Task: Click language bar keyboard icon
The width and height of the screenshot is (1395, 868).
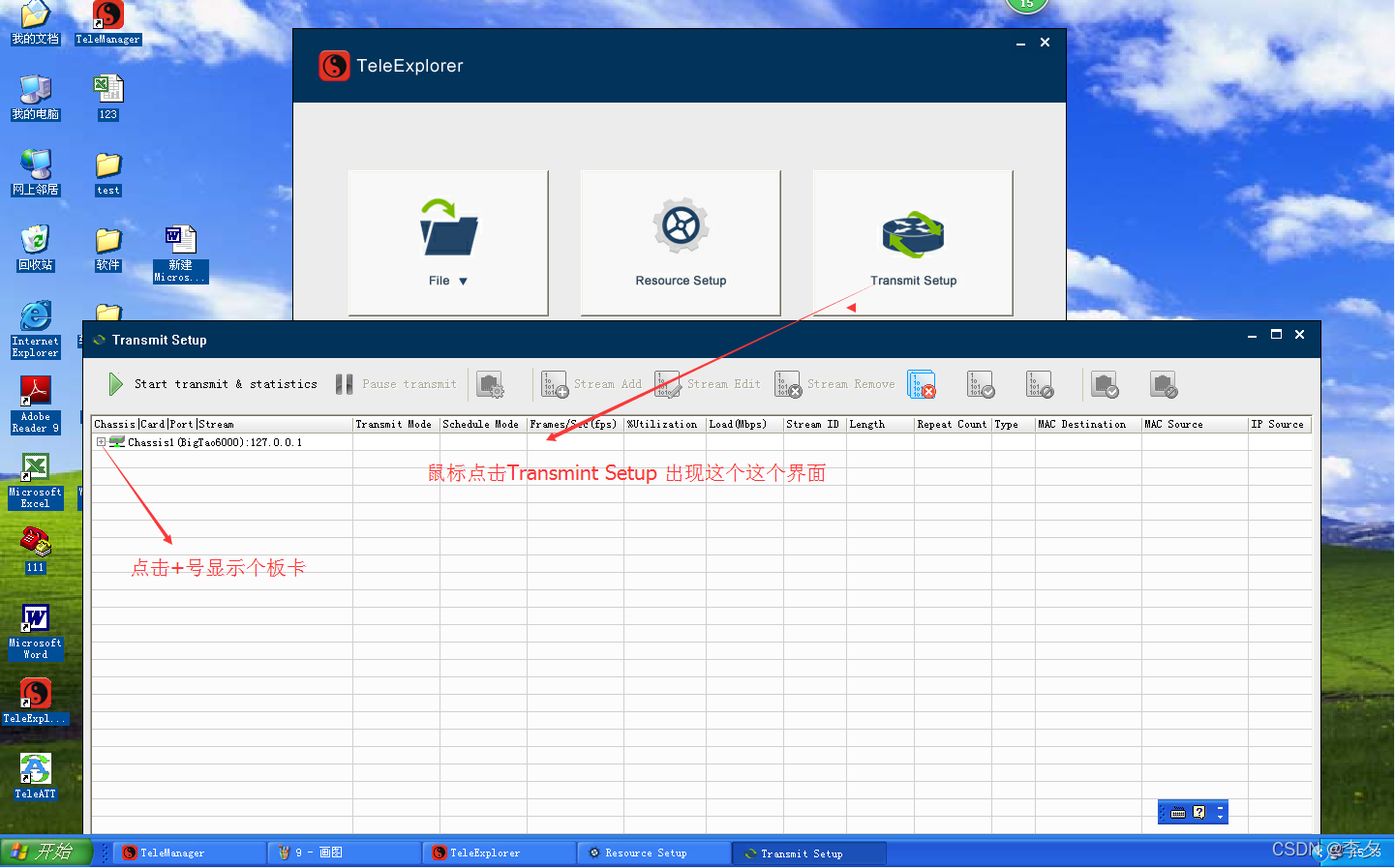Action: 1178,813
